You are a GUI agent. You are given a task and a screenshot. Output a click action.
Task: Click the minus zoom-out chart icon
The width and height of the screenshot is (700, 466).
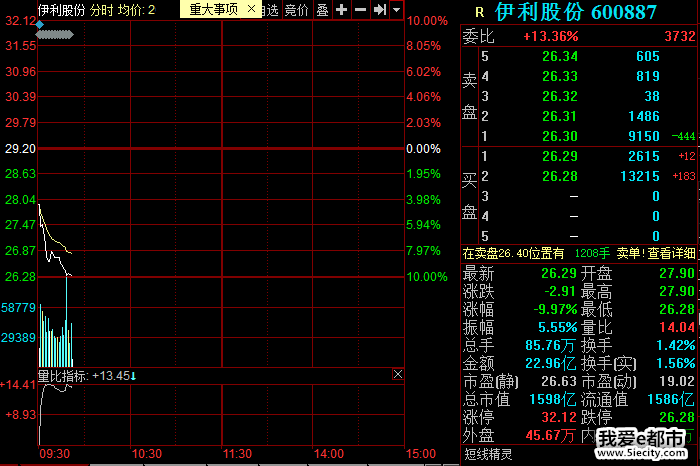coord(360,9)
